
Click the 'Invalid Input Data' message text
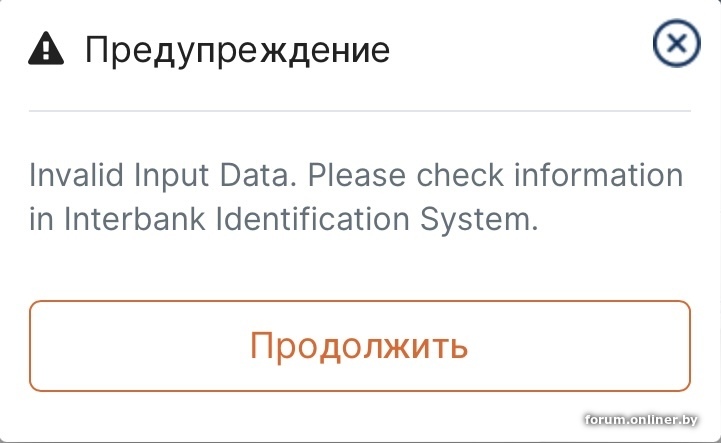pos(162,175)
